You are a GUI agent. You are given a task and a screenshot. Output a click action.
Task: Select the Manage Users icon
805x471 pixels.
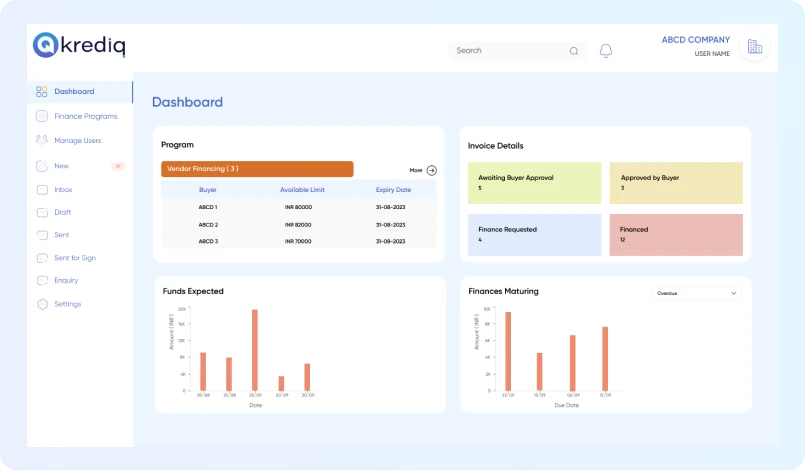[42, 141]
